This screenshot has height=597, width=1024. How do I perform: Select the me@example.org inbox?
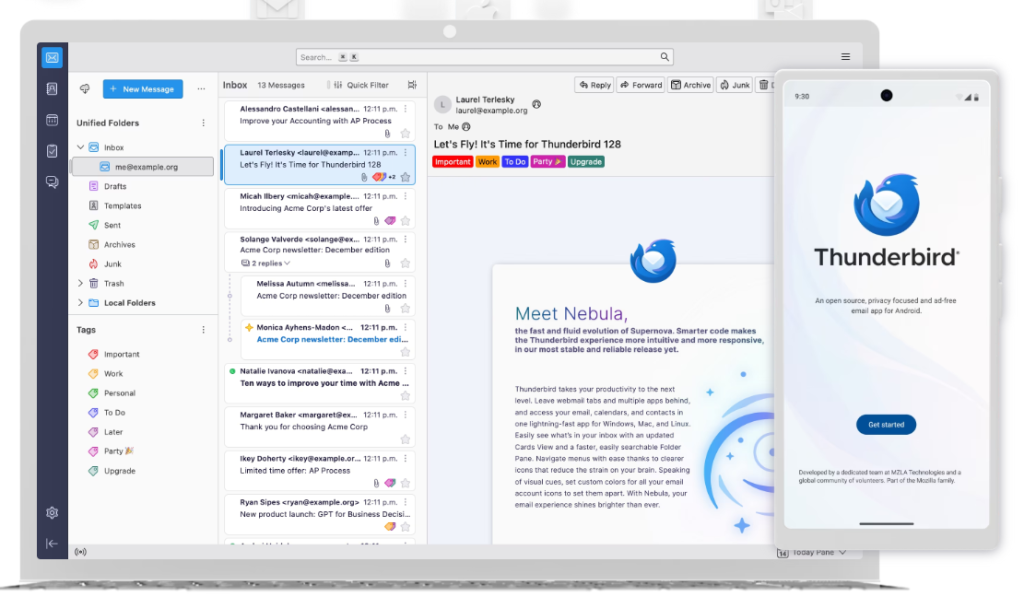[143, 167]
